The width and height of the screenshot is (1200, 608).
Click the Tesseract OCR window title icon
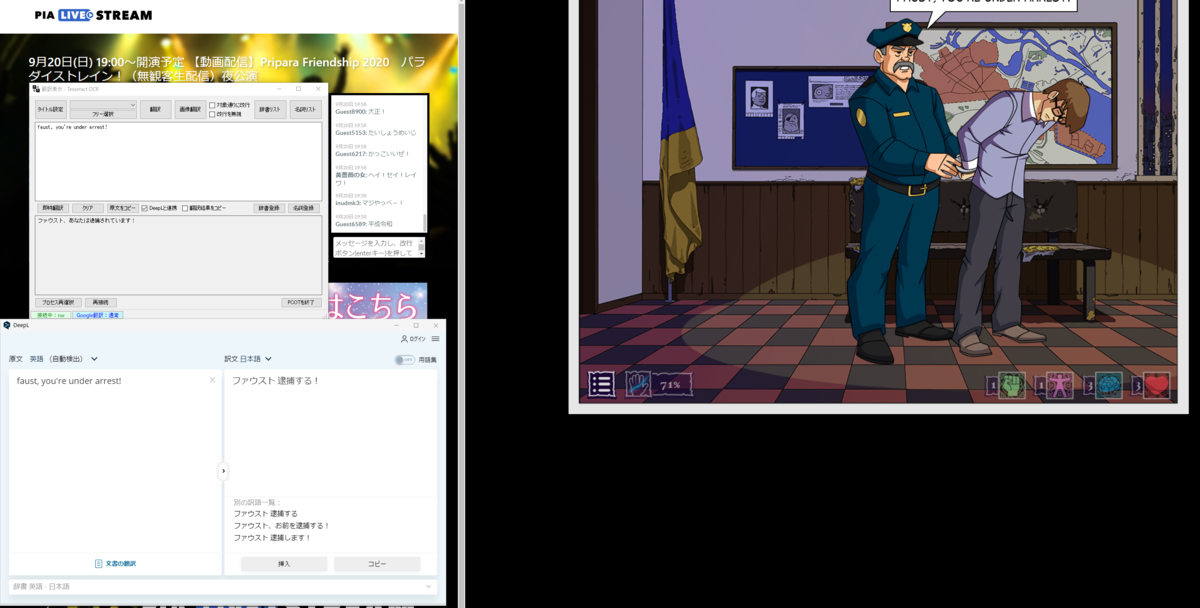pyautogui.click(x=36, y=89)
